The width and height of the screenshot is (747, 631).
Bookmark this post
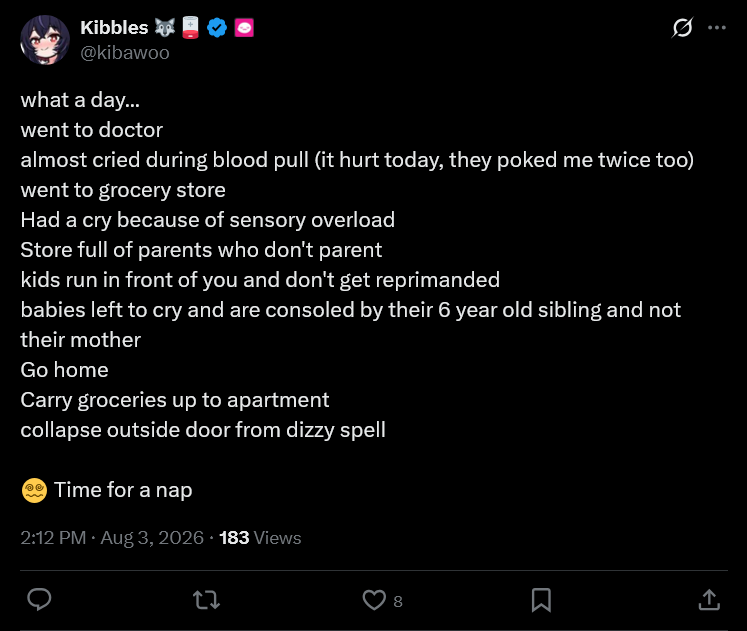point(541,600)
